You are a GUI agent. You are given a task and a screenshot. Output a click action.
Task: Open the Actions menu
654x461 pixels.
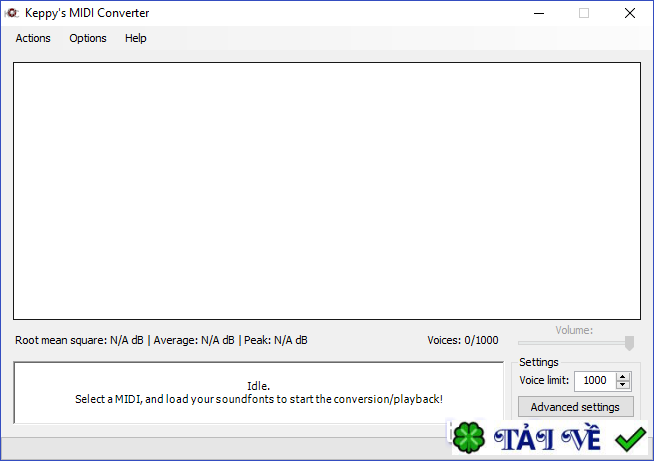[33, 38]
